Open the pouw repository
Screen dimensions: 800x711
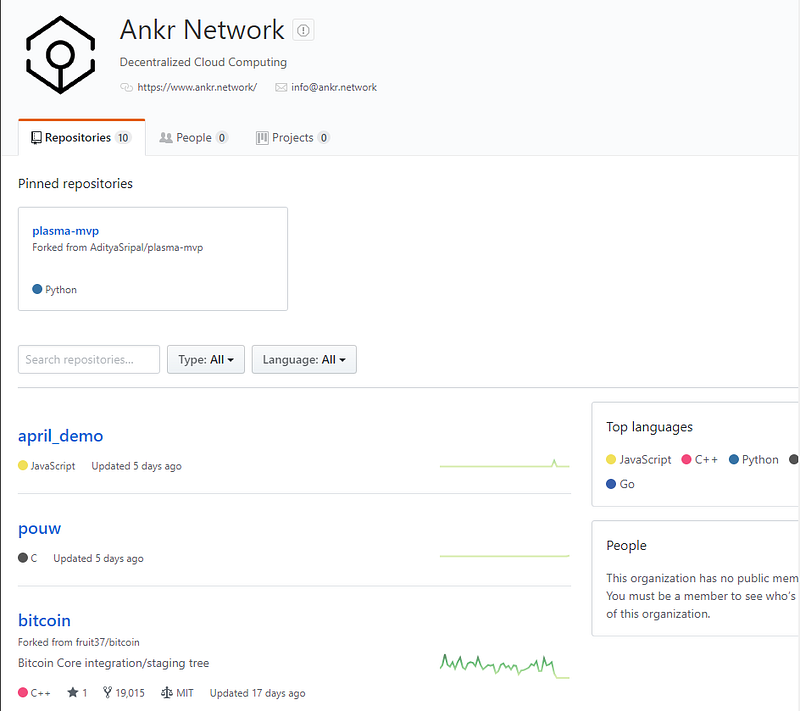(39, 528)
